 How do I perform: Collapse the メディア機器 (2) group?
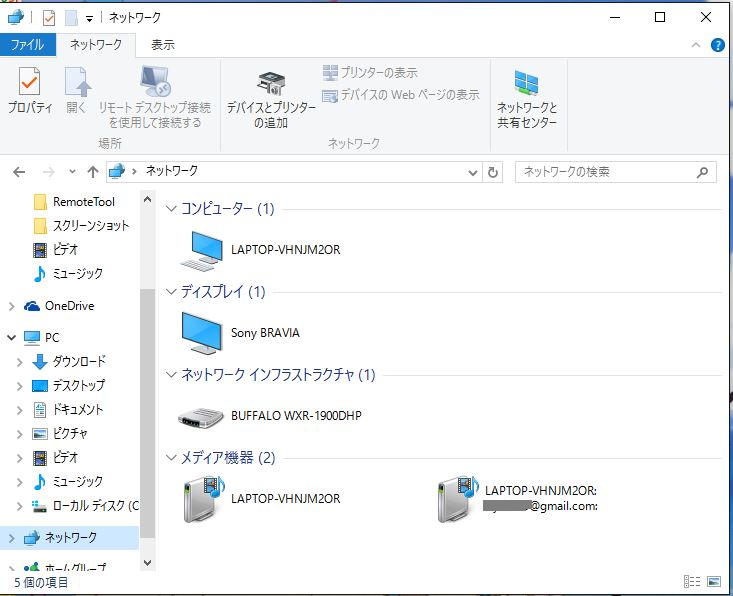tap(171, 458)
